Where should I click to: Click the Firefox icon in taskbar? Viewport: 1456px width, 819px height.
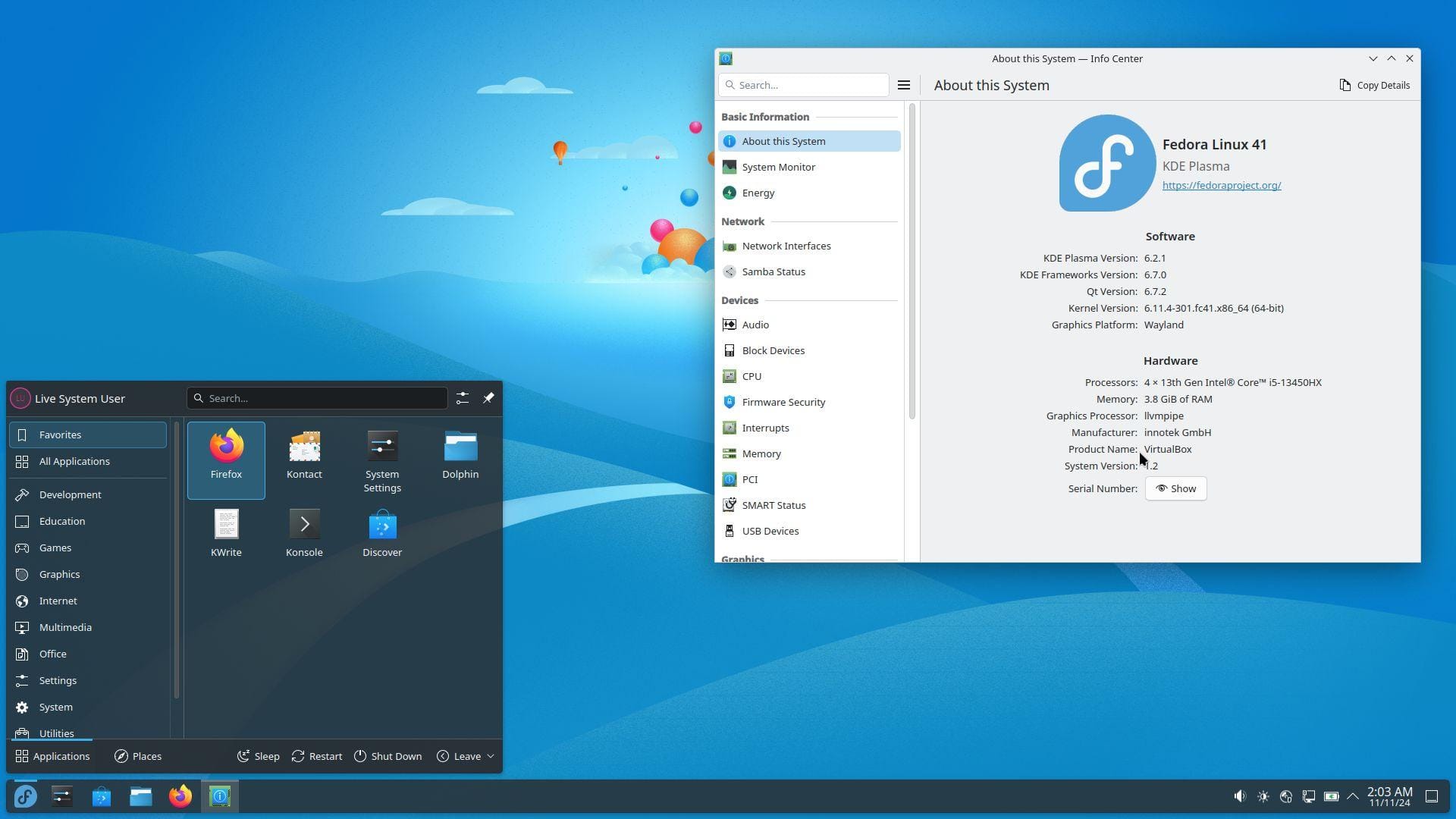180,796
